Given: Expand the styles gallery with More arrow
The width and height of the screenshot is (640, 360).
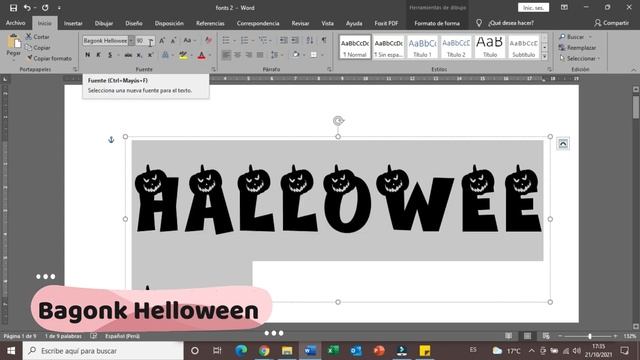Looking at the screenshot, I should [544, 56].
